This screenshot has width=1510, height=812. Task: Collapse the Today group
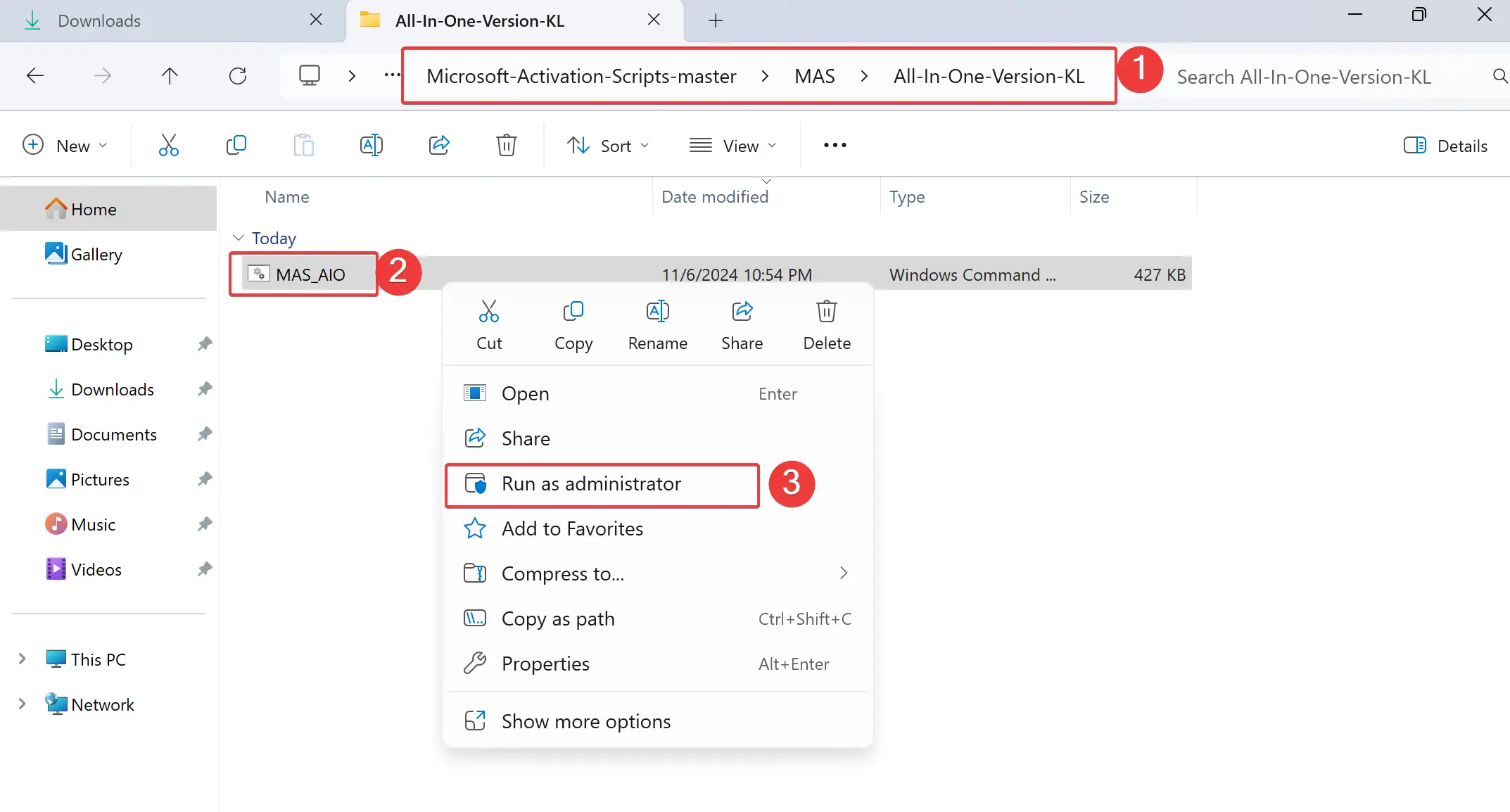pyautogui.click(x=239, y=238)
